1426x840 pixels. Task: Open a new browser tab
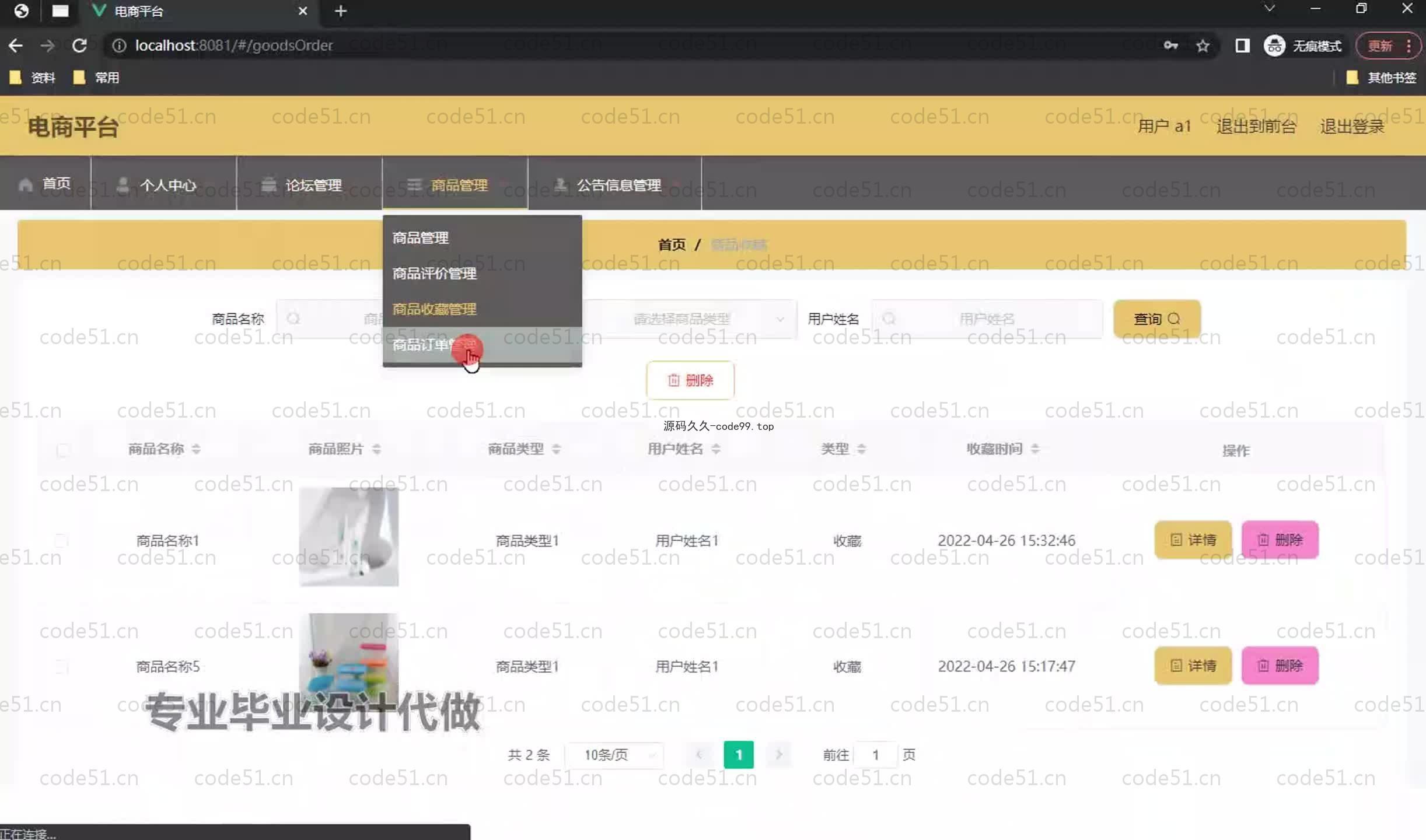coord(341,11)
